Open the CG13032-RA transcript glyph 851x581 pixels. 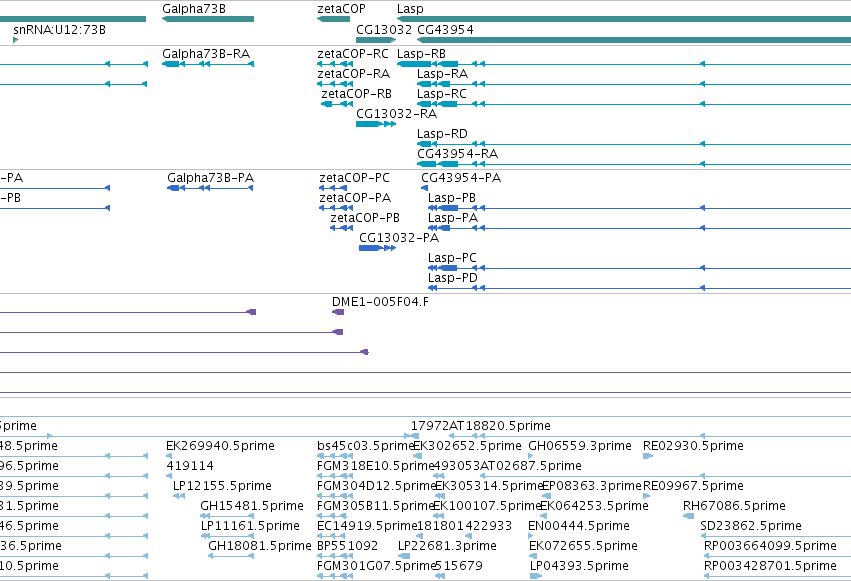pos(376,124)
